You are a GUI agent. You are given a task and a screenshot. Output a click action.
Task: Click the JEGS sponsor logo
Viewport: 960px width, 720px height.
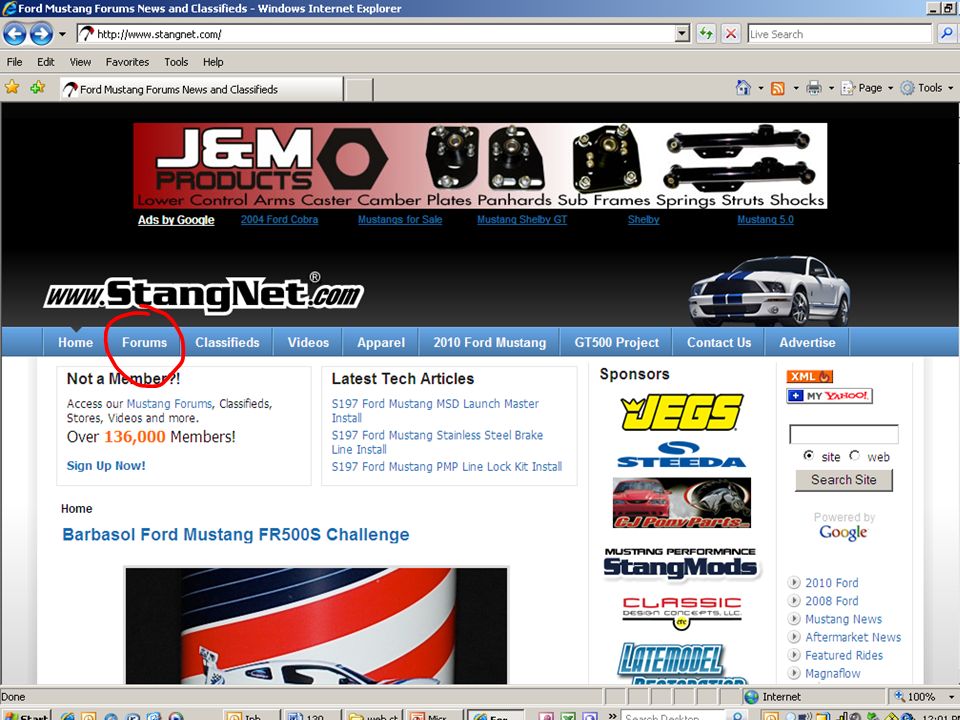click(x=681, y=412)
